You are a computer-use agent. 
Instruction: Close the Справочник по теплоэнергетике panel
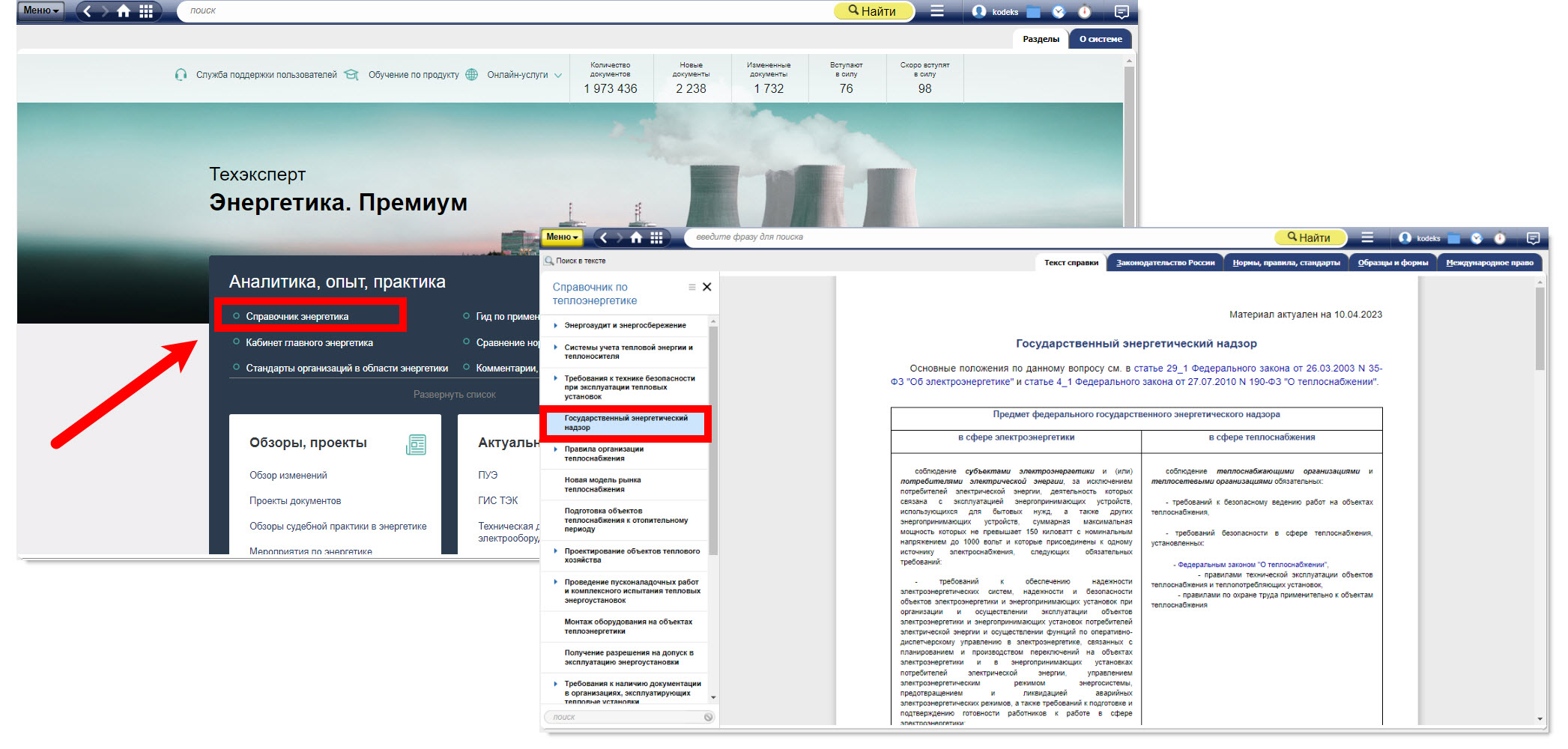pos(706,288)
